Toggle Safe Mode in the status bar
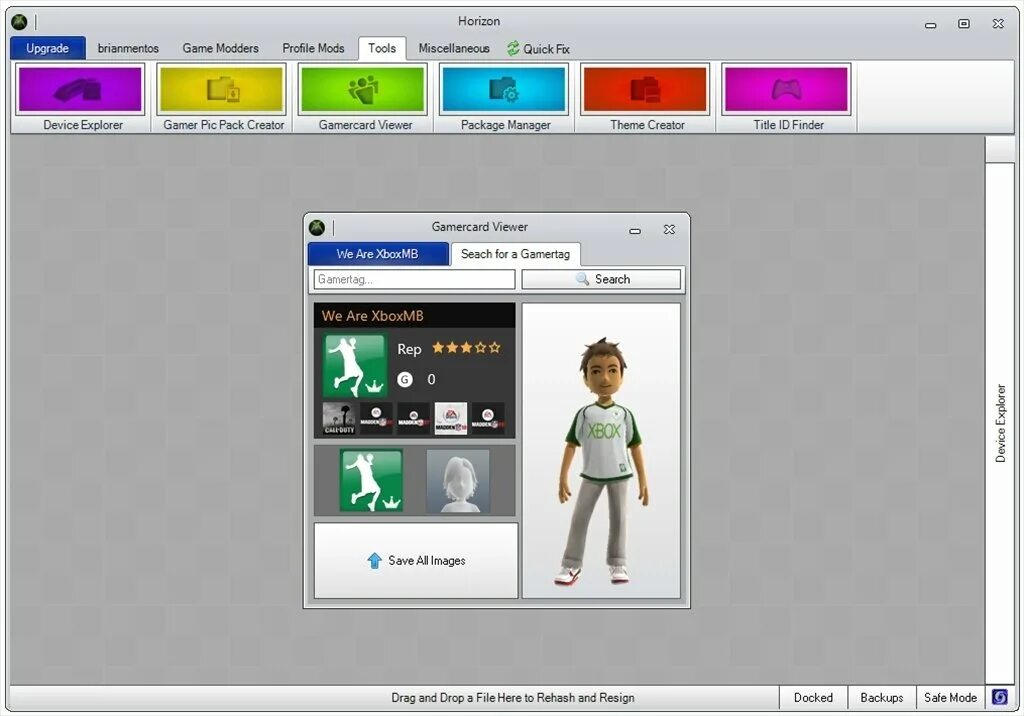The height and width of the screenshot is (716, 1024). [x=950, y=698]
